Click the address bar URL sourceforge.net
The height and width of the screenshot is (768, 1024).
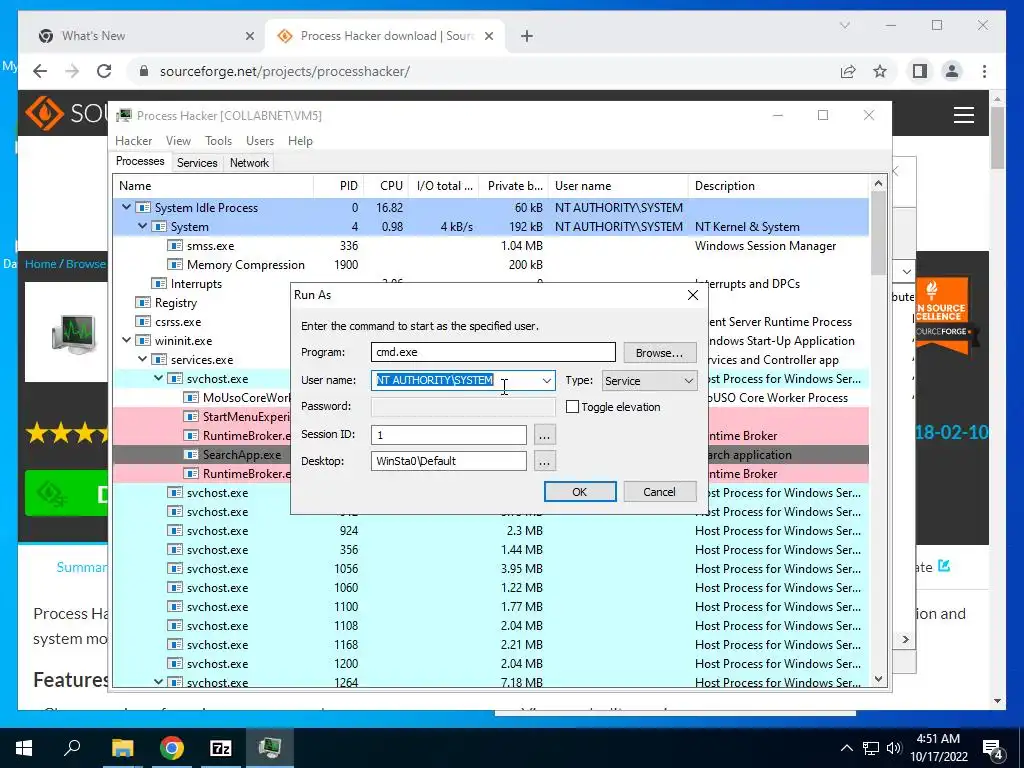(x=285, y=71)
